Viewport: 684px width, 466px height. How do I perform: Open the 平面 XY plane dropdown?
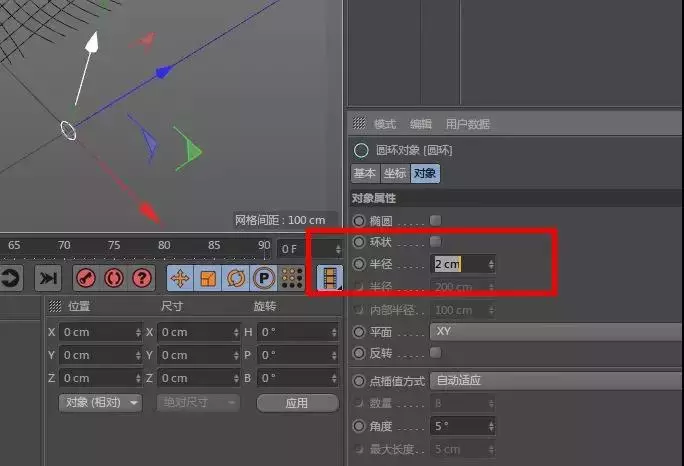click(x=555, y=331)
